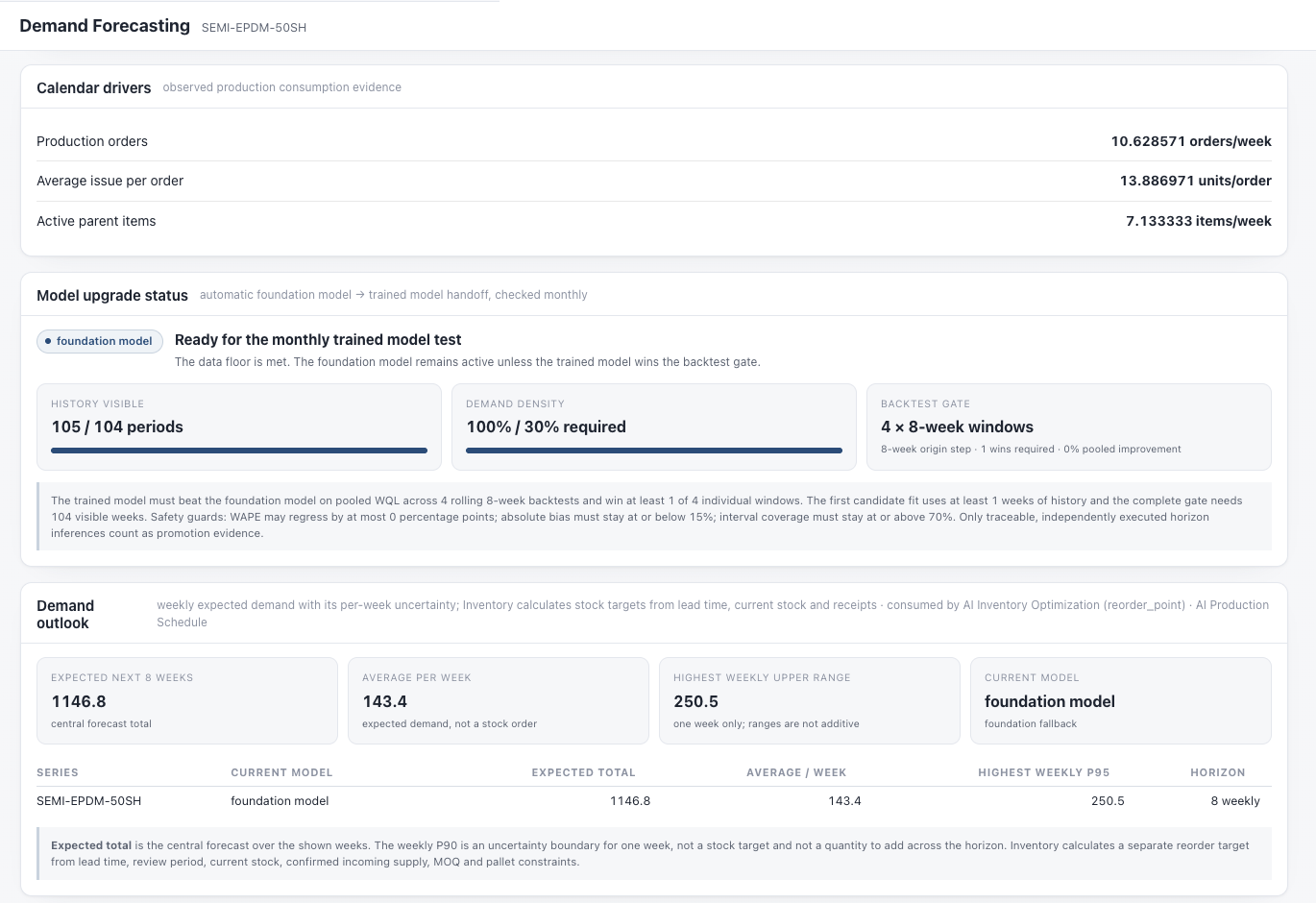This screenshot has height=903, width=1316.
Task: Select the SEMI-EPDM-50SH series row cell
Action: (89, 801)
